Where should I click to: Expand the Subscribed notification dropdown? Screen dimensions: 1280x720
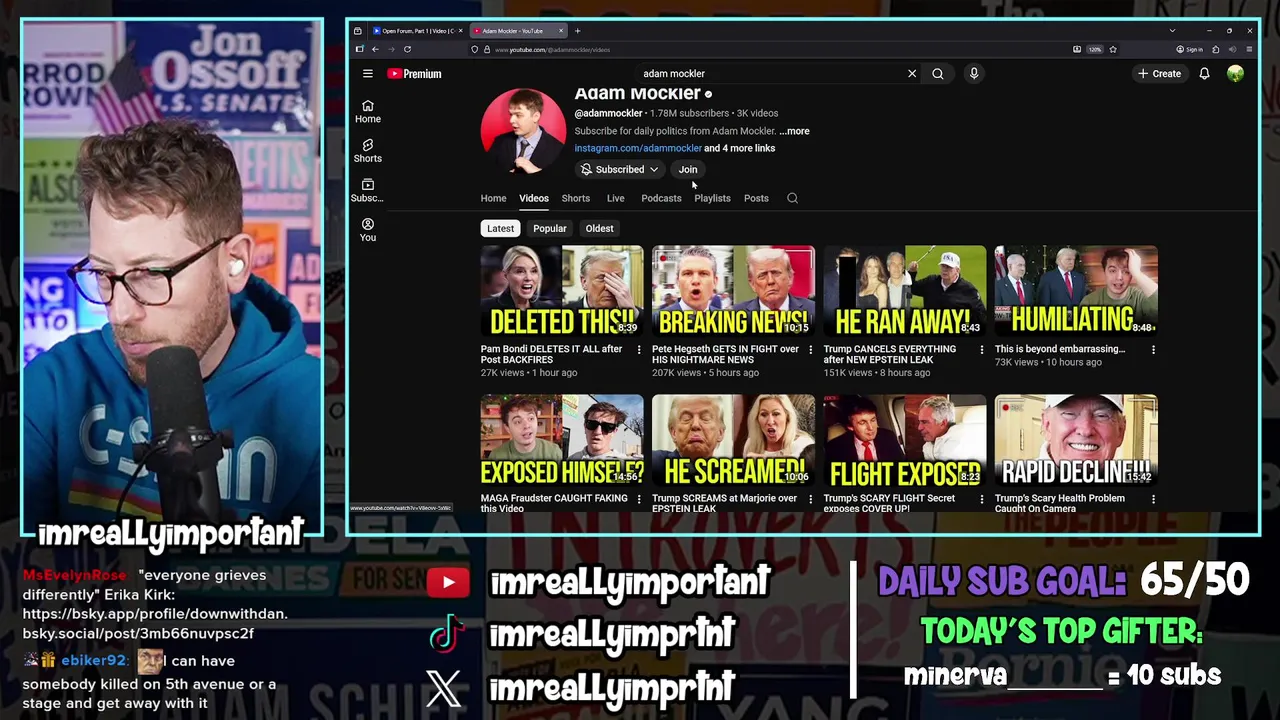click(x=654, y=170)
